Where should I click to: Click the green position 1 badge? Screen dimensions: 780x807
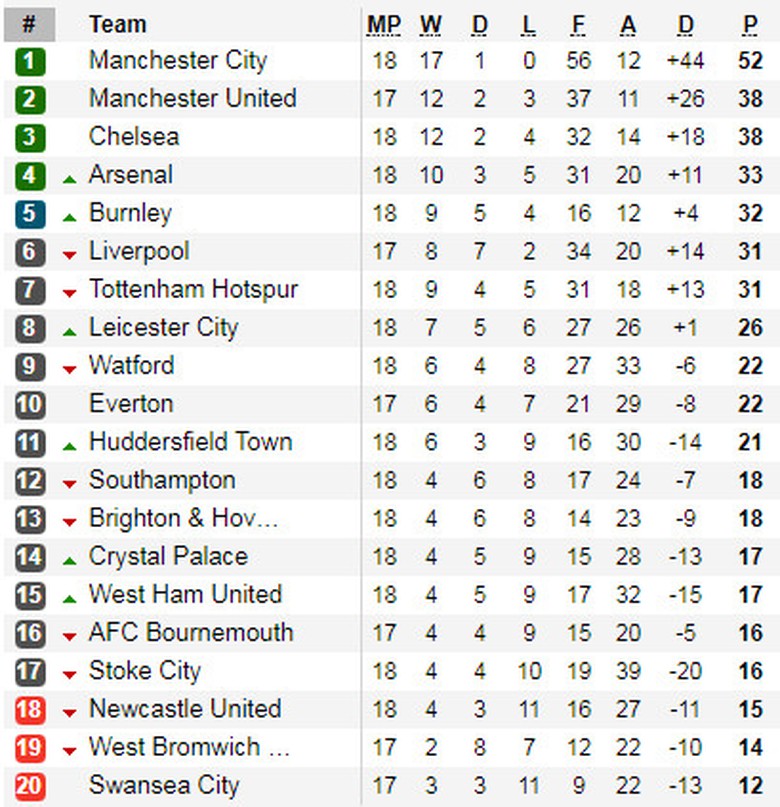pyautogui.click(x=30, y=61)
